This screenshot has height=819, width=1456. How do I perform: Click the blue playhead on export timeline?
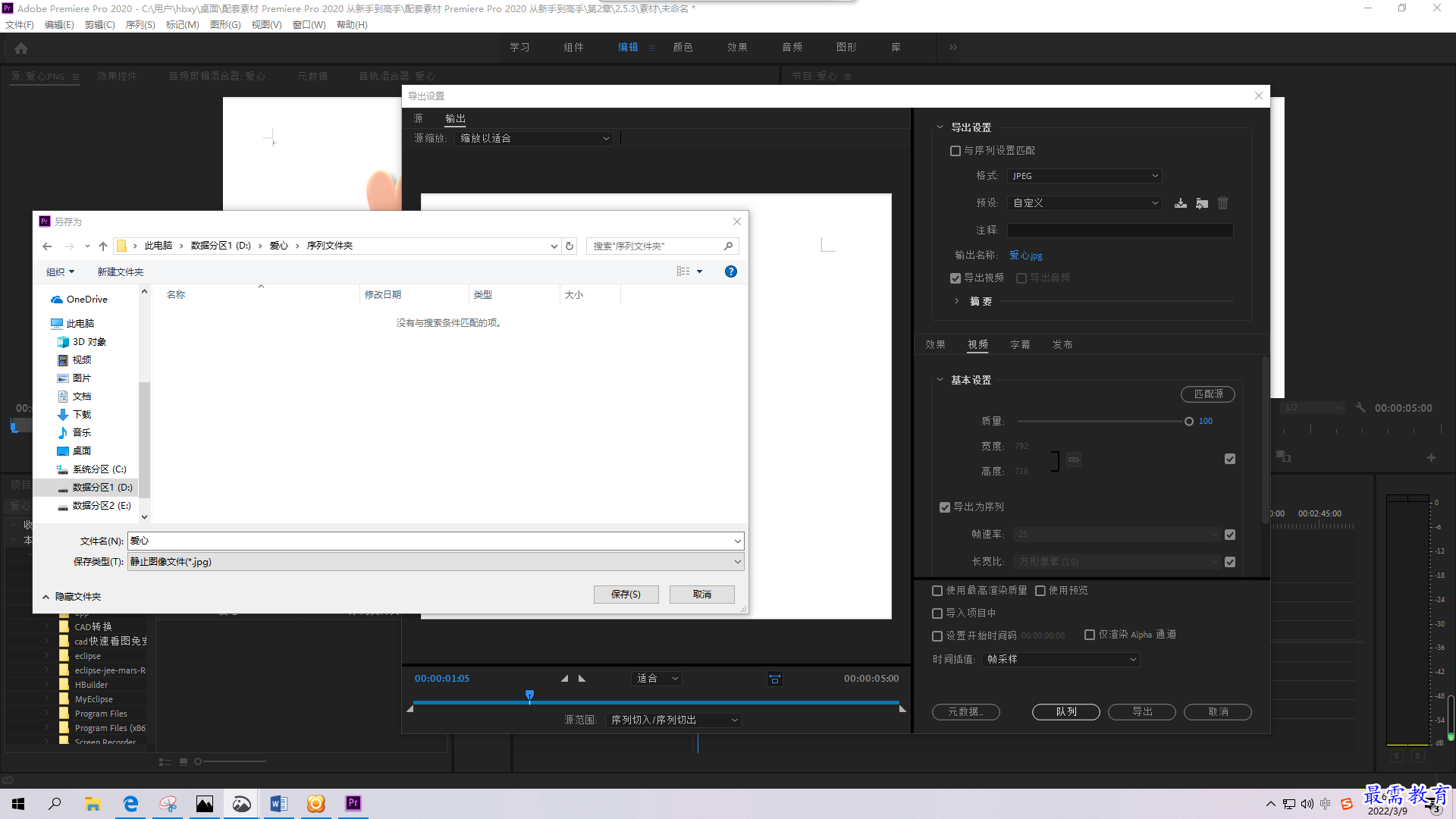pyautogui.click(x=529, y=695)
